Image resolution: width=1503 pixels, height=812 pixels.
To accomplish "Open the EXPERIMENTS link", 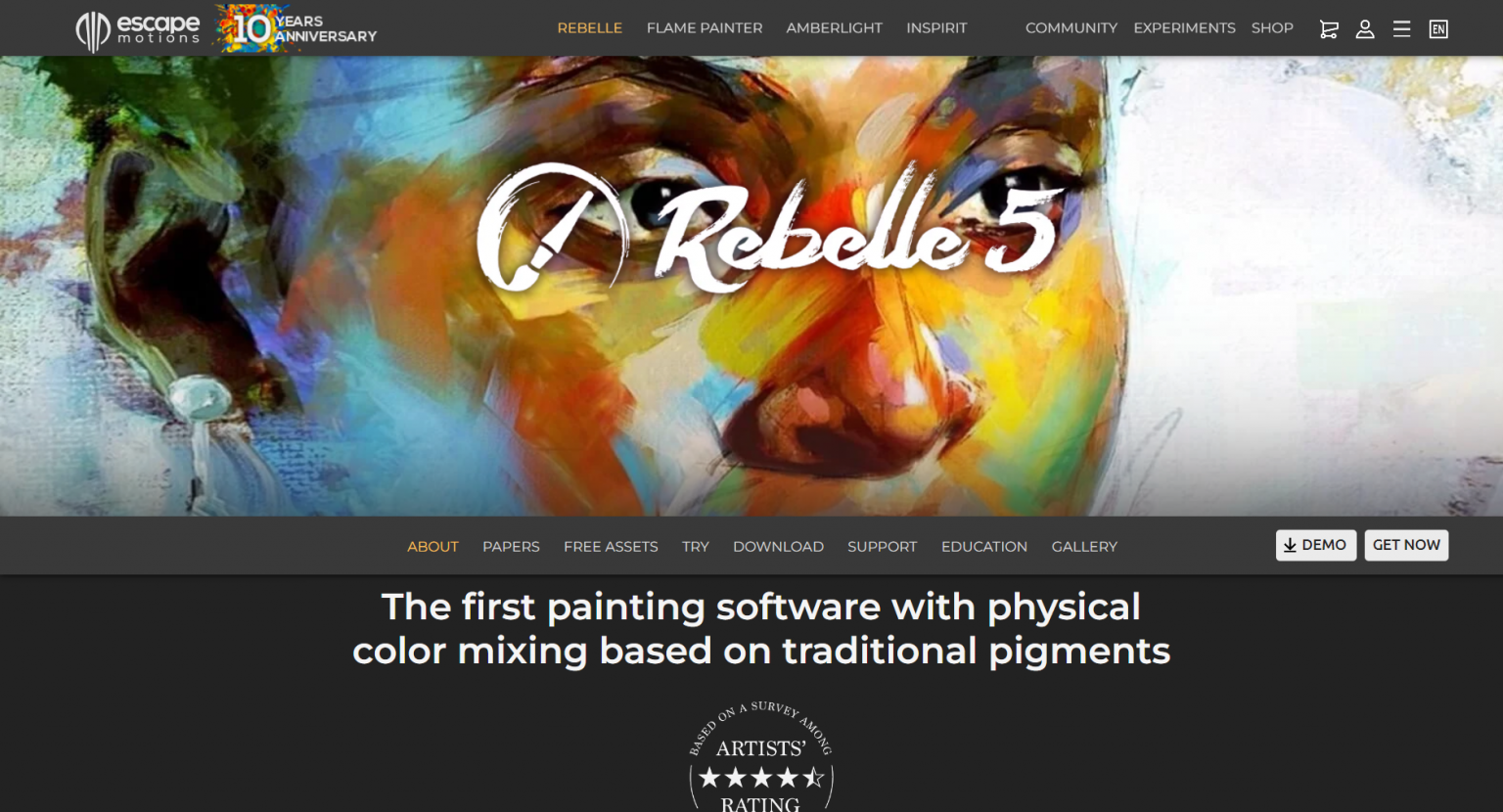I will [x=1184, y=28].
